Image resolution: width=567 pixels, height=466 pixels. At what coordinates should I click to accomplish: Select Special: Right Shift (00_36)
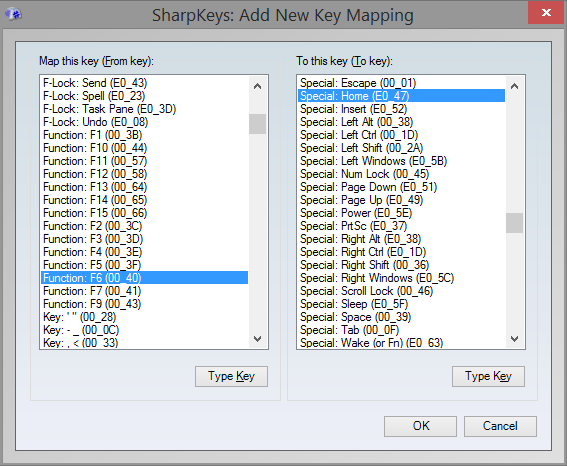pyautogui.click(x=401, y=265)
